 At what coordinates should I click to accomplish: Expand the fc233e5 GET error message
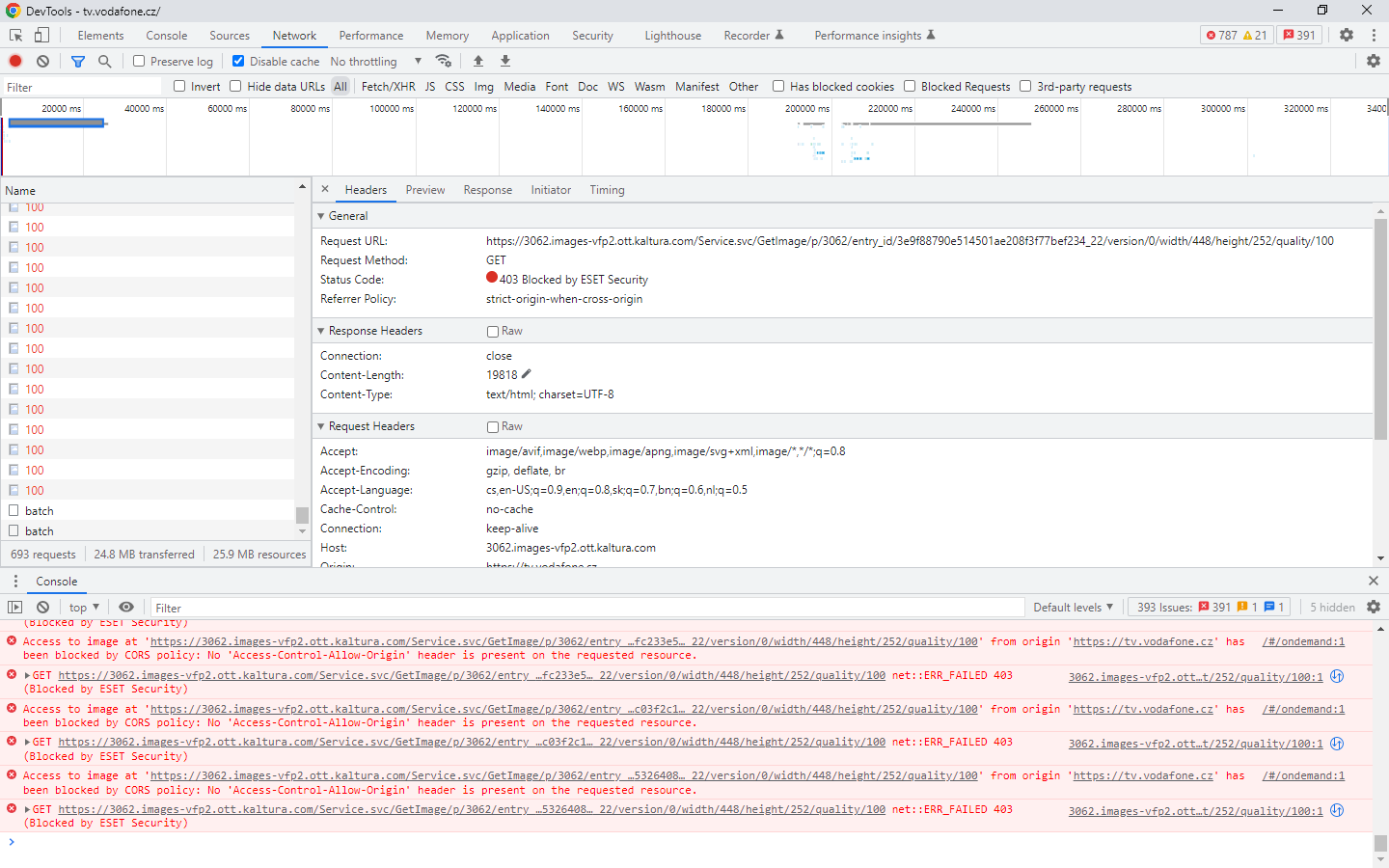click(x=27, y=676)
